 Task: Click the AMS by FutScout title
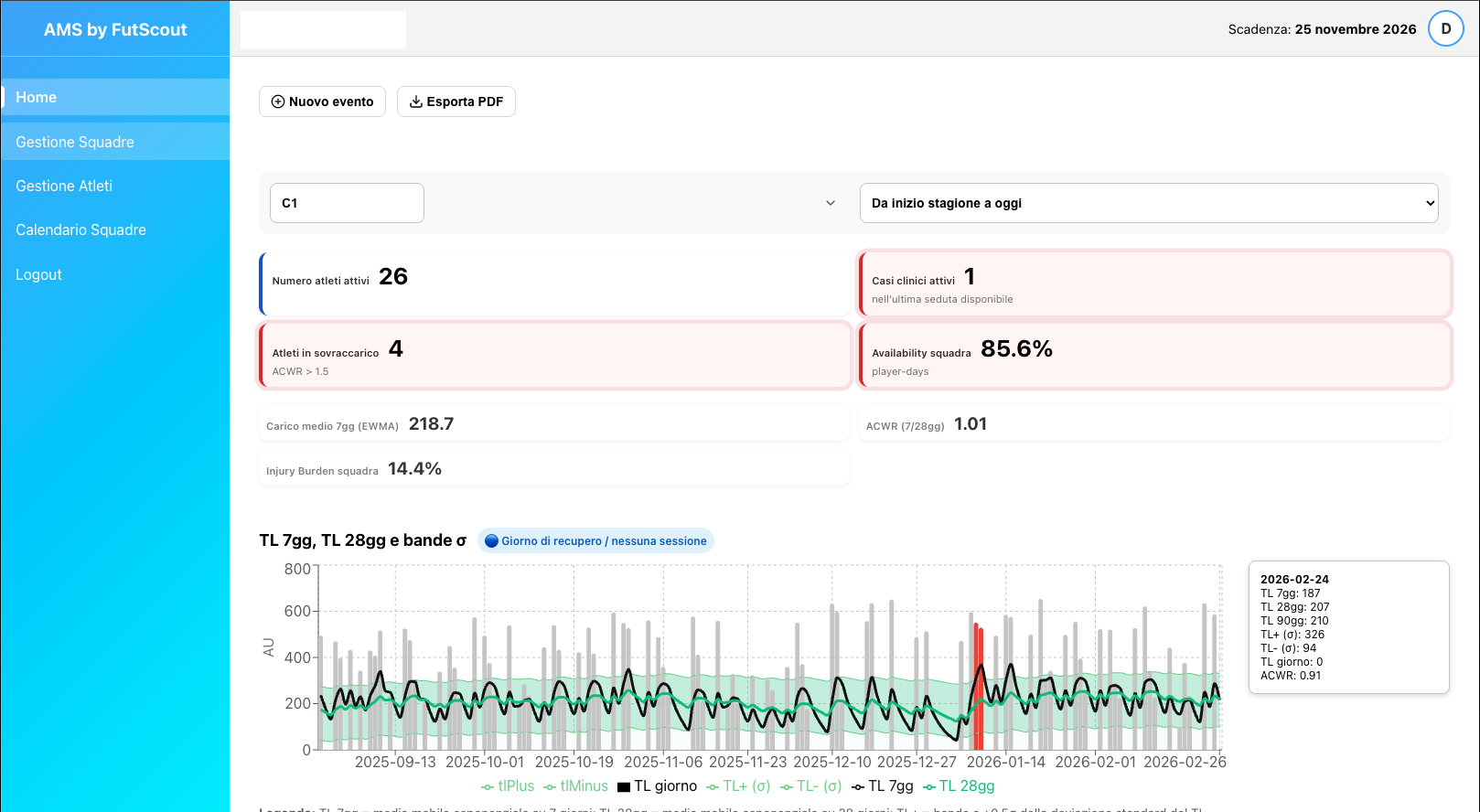[115, 29]
